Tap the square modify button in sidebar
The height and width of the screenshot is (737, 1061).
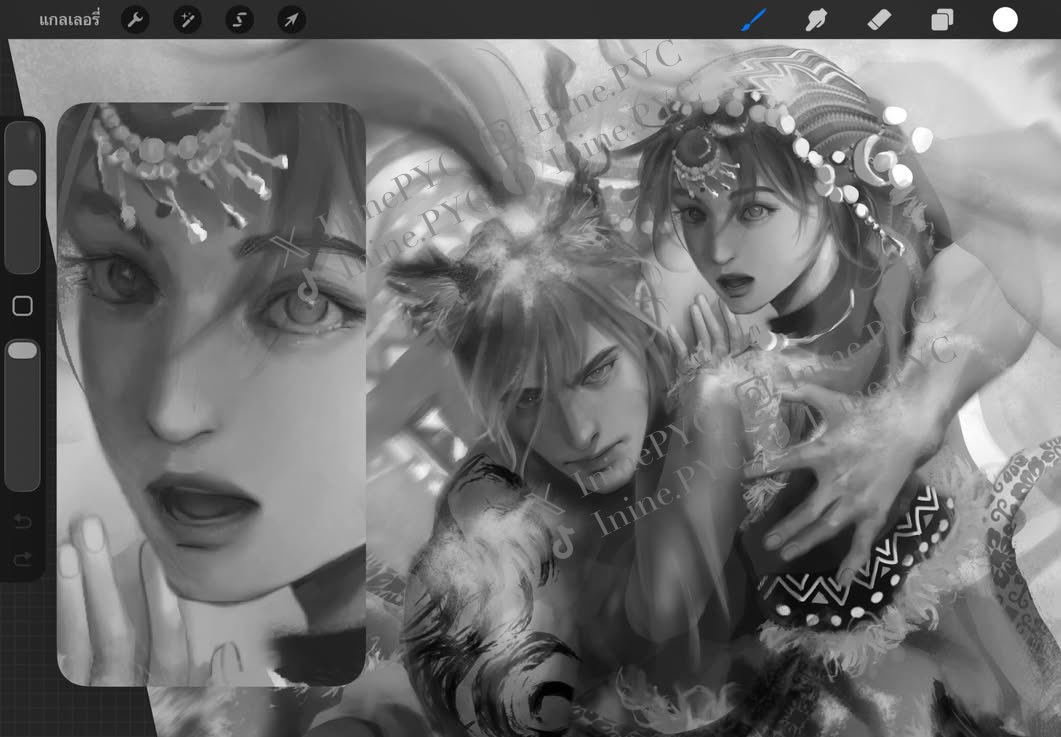(x=22, y=306)
